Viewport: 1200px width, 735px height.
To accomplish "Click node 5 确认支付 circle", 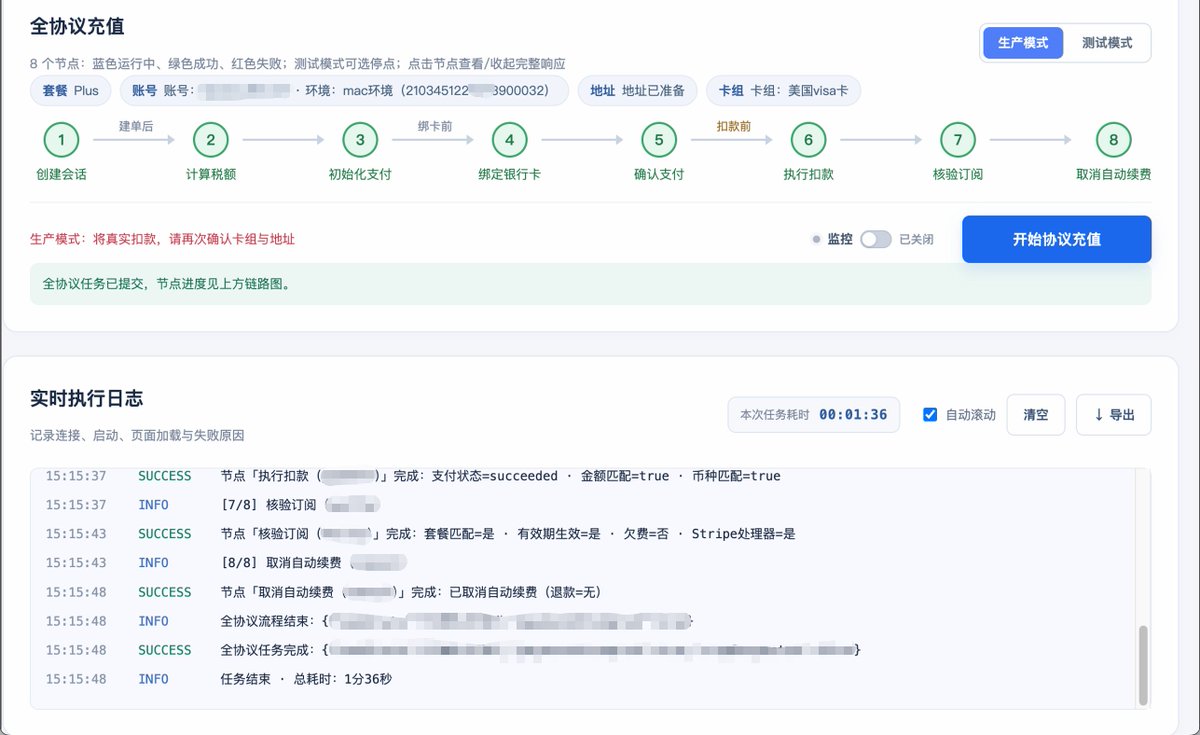I will tap(659, 141).
